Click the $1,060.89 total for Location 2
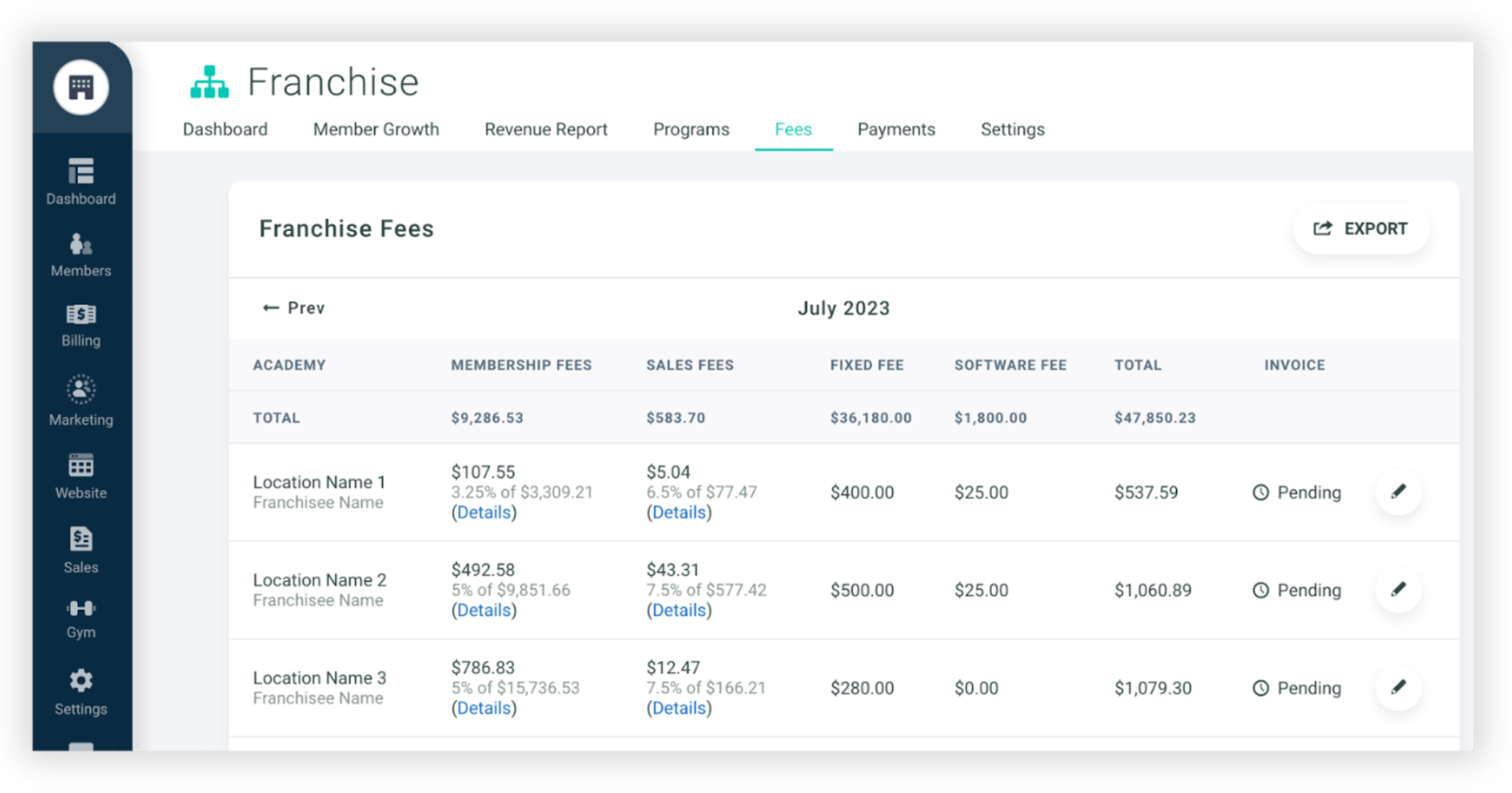The height and width of the screenshot is (793, 1512). (x=1153, y=590)
